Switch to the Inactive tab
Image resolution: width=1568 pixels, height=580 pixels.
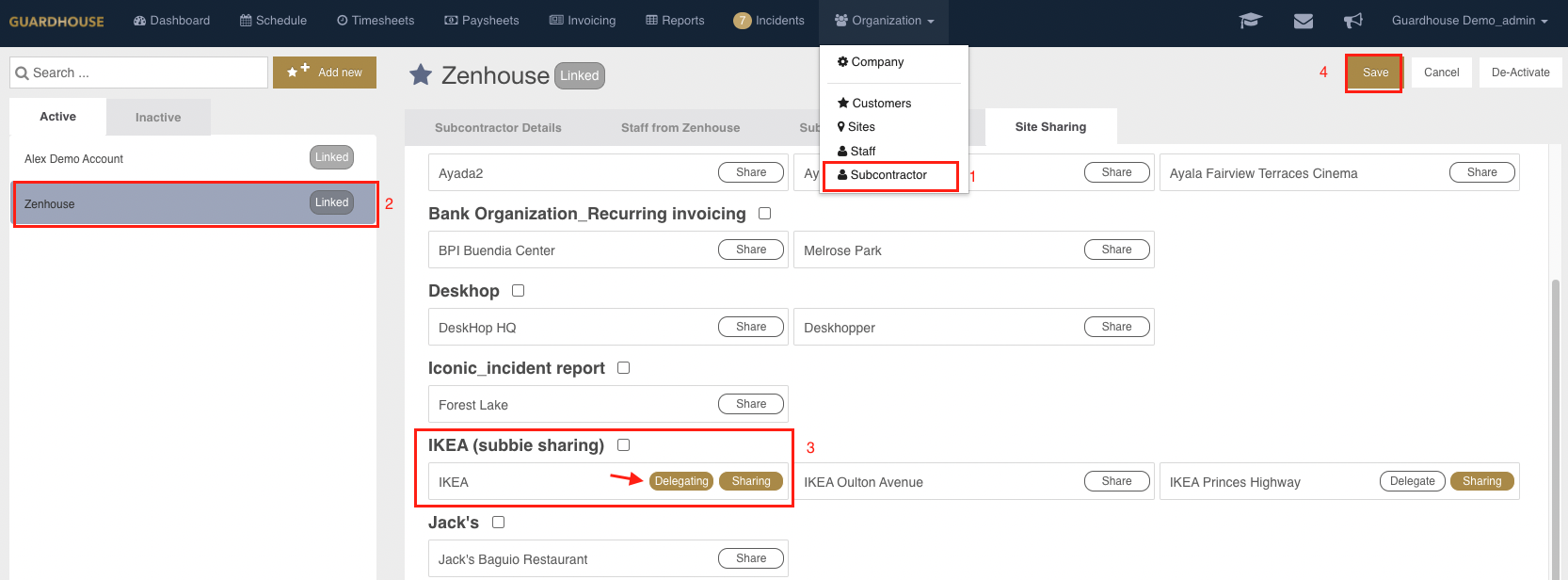click(x=158, y=118)
